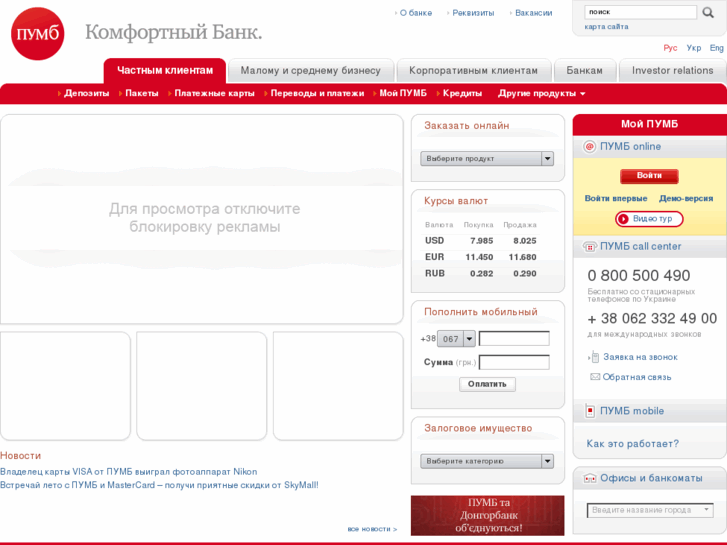Click the ПУМБ mobile icon
This screenshot has width=727, height=545.
[x=590, y=411]
